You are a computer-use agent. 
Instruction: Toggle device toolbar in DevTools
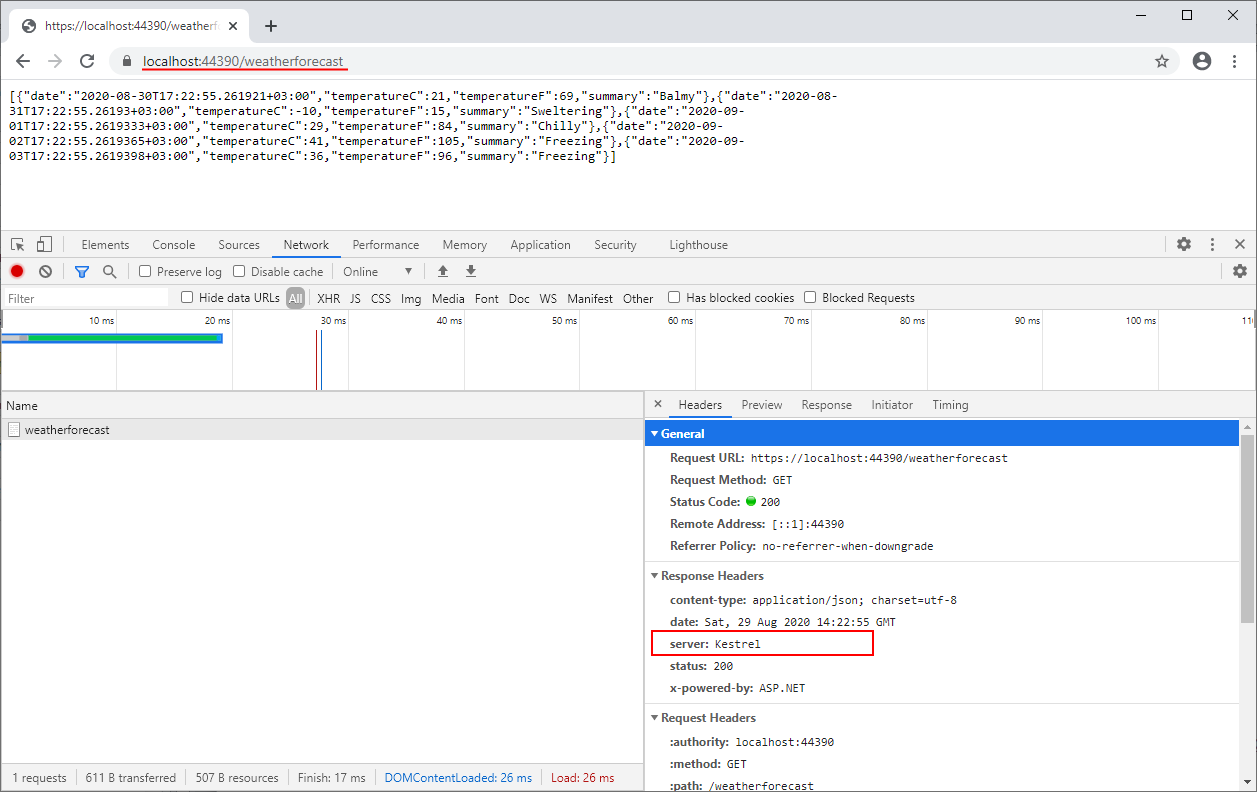(x=44, y=244)
